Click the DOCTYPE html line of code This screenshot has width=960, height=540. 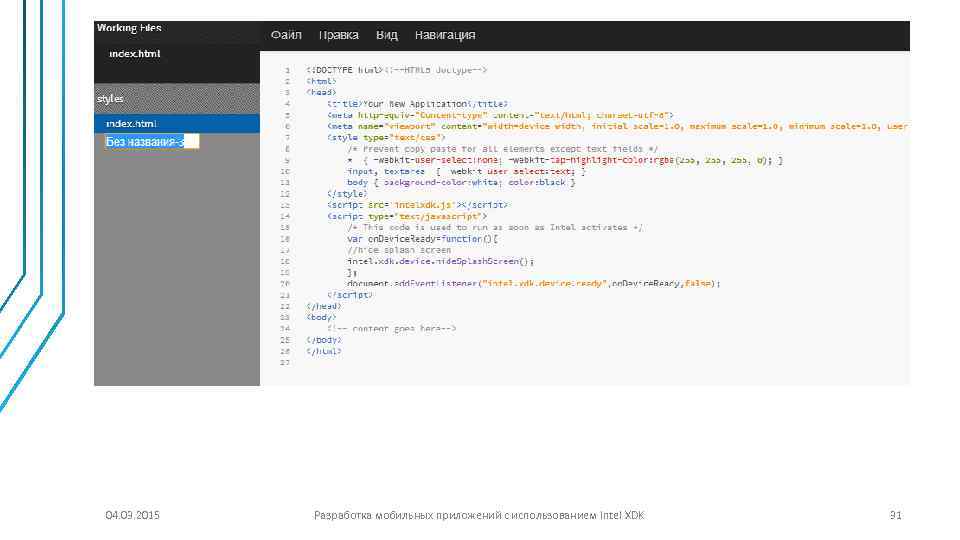396,70
